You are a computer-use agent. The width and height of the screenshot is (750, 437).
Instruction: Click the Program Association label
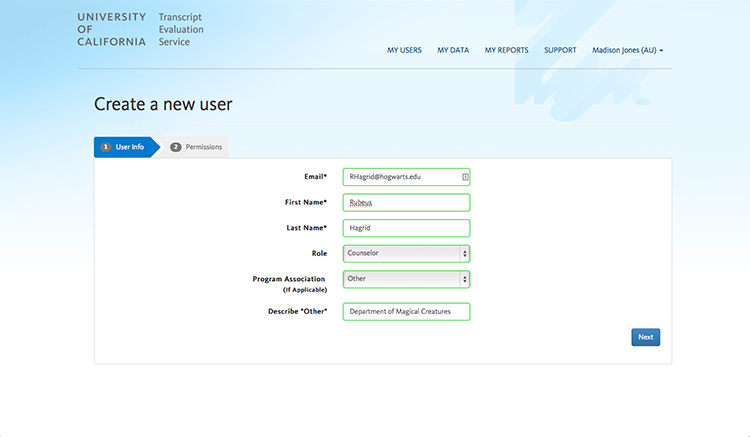click(x=289, y=279)
